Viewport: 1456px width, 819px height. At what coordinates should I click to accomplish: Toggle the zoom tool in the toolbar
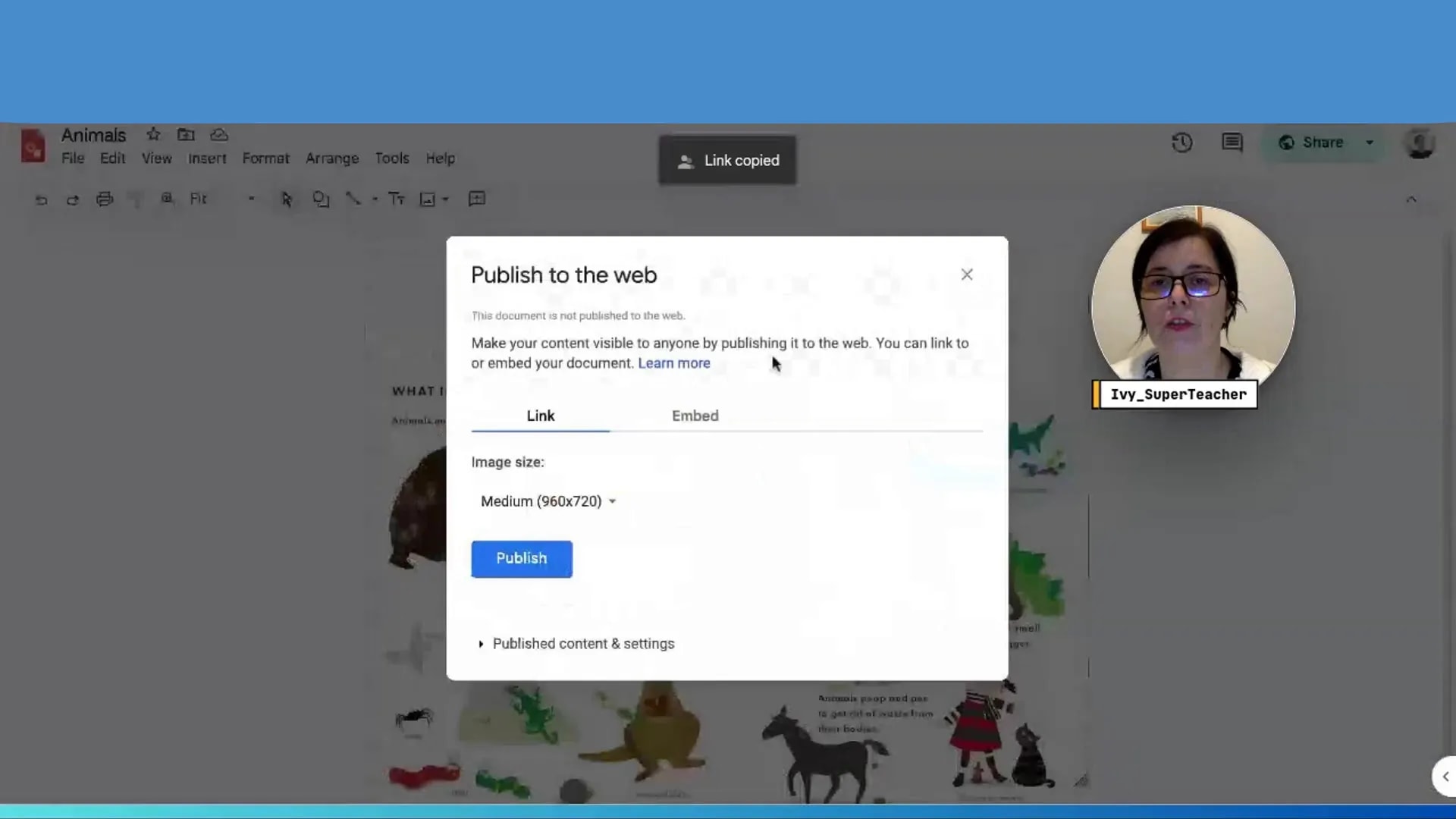168,199
